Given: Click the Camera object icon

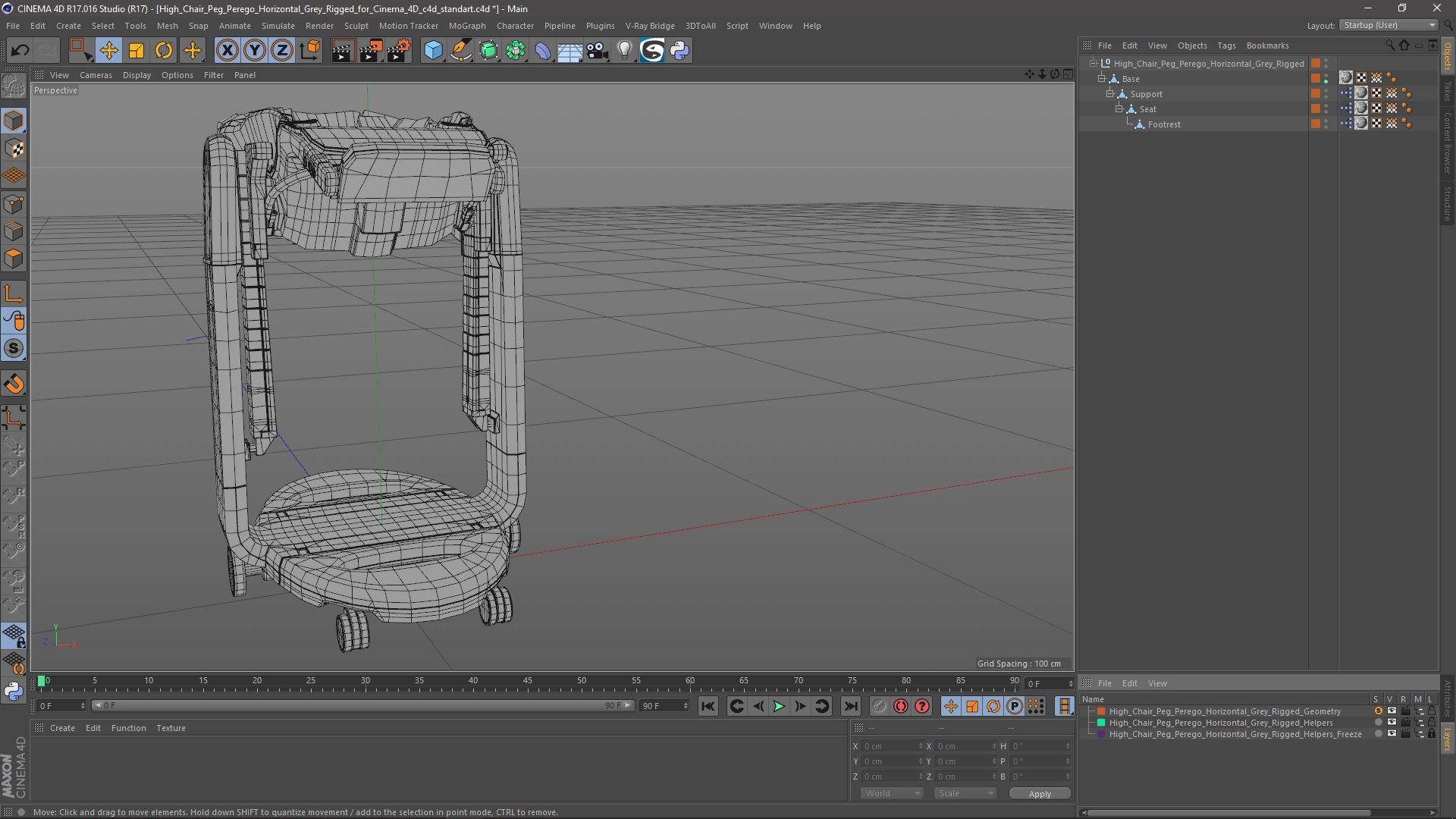Looking at the screenshot, I should point(598,51).
